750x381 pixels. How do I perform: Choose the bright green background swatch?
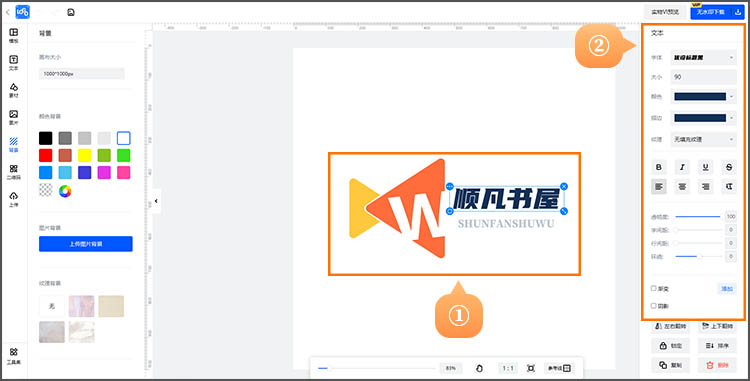123,155
